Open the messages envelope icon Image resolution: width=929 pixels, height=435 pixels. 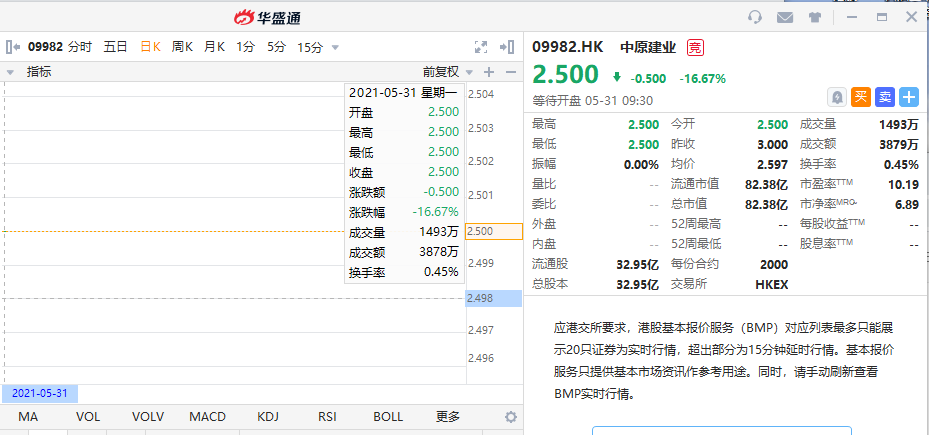(x=785, y=17)
